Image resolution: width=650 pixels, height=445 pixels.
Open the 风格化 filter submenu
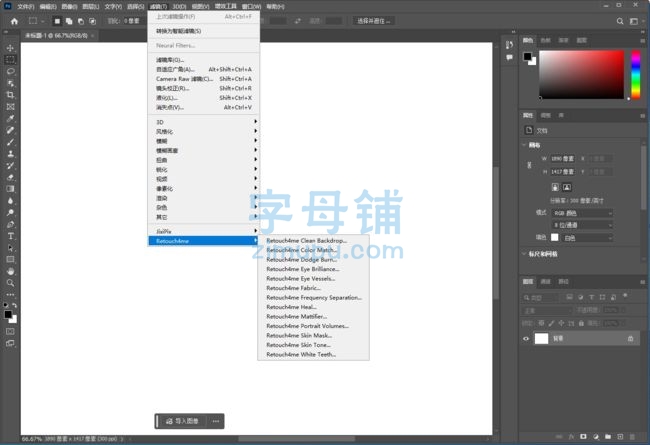[204, 131]
